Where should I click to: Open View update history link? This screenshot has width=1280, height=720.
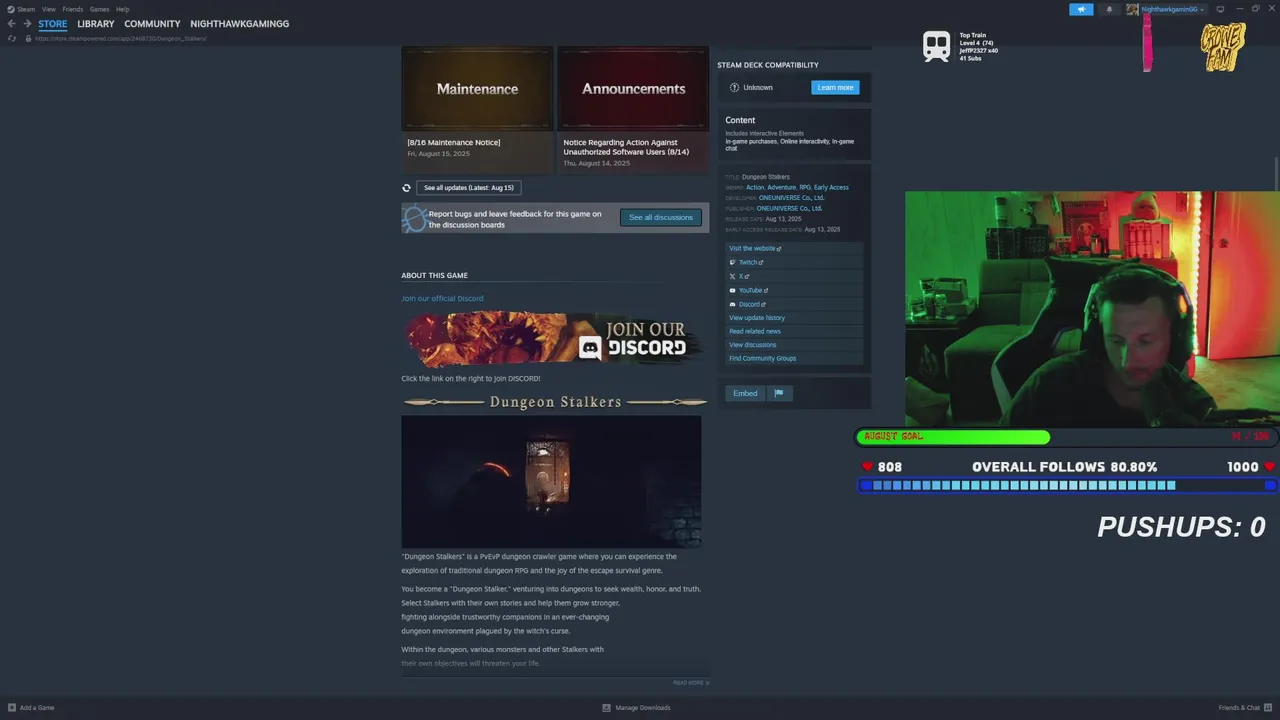point(757,318)
